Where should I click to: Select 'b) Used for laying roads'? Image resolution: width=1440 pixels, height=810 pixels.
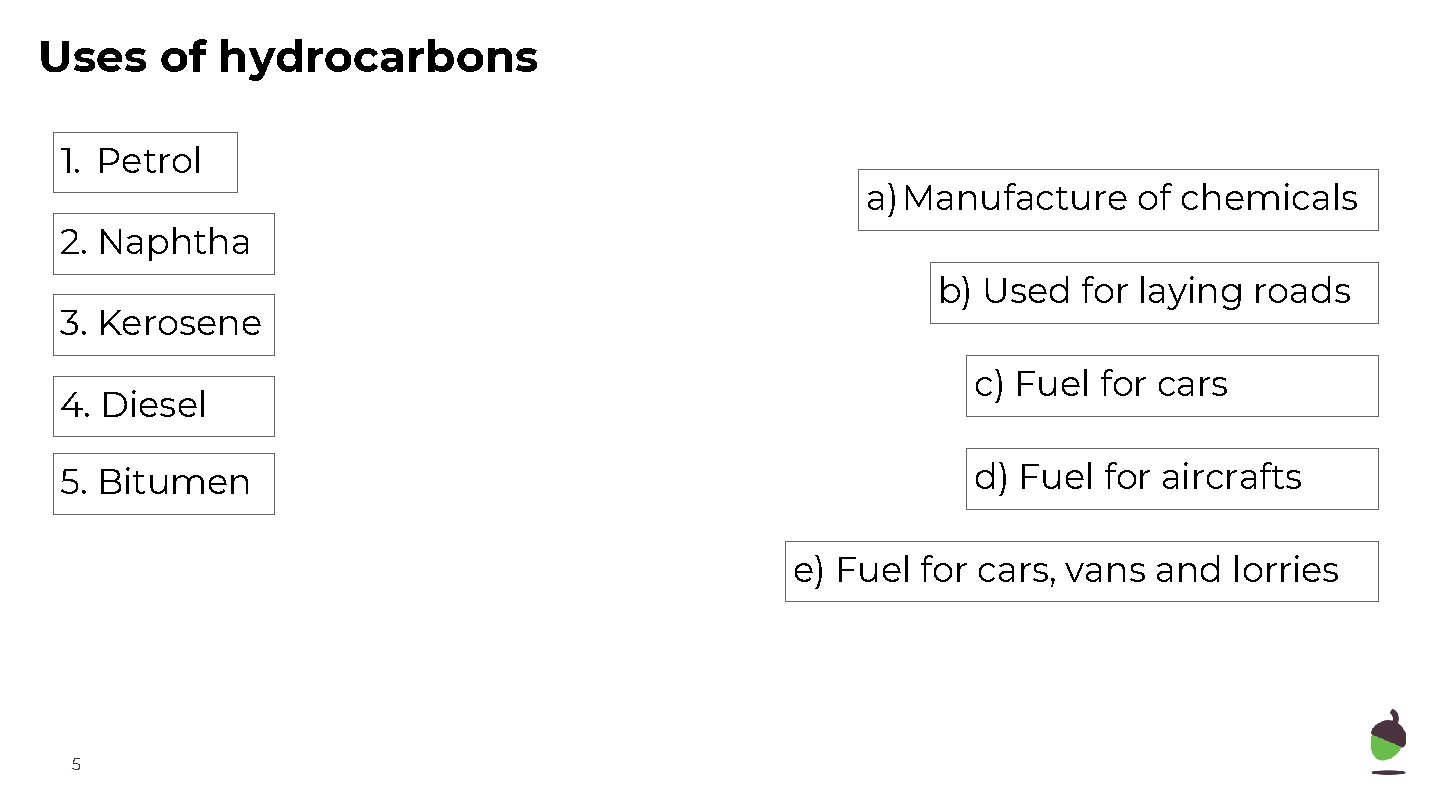click(x=1153, y=292)
